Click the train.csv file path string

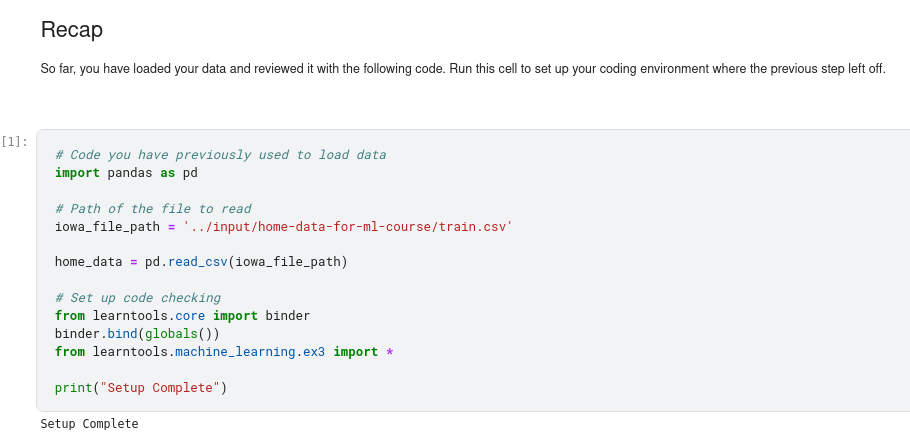[348, 227]
